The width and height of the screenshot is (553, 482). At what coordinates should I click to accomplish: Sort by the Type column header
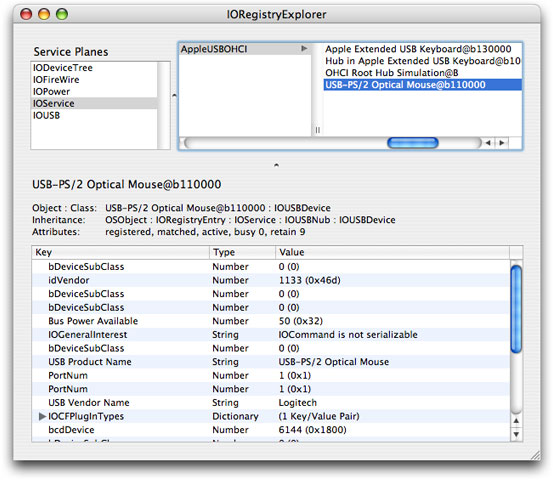242,252
